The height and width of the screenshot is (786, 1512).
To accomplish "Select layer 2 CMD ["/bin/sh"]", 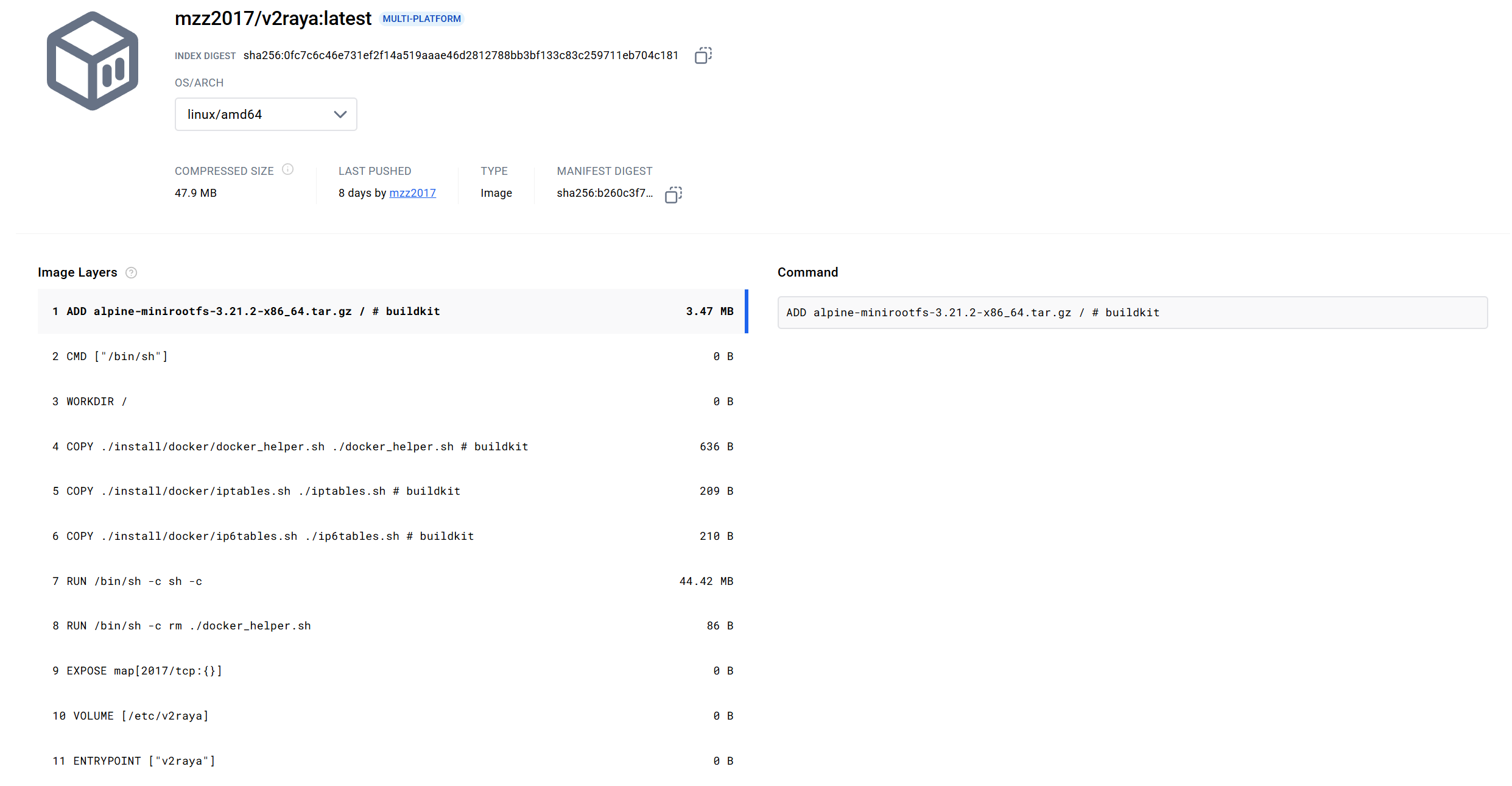I will [393, 356].
